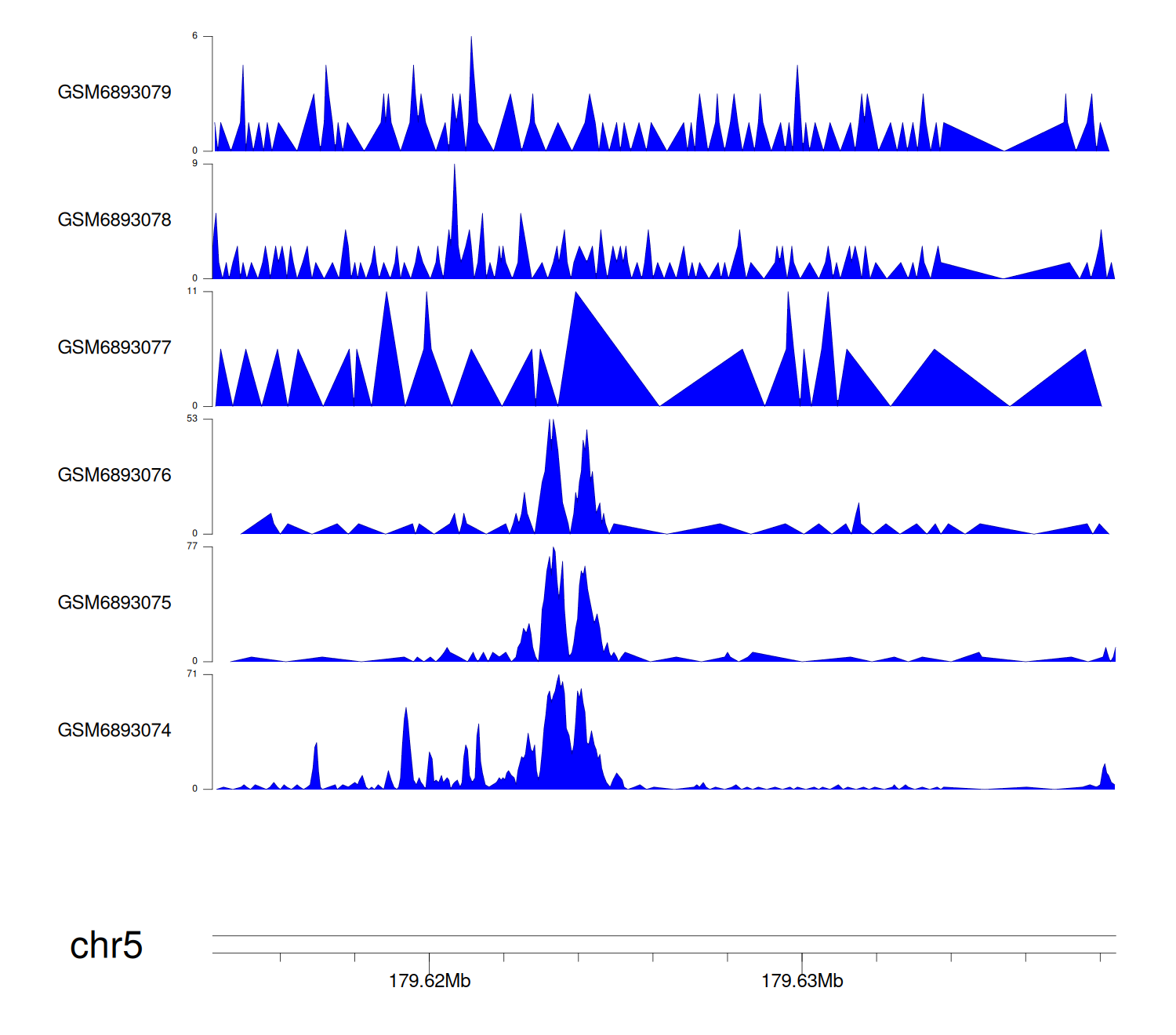Click the y-axis maximum 71 on GSM6893074
This screenshot has width=1176, height=1035.
pos(192,674)
